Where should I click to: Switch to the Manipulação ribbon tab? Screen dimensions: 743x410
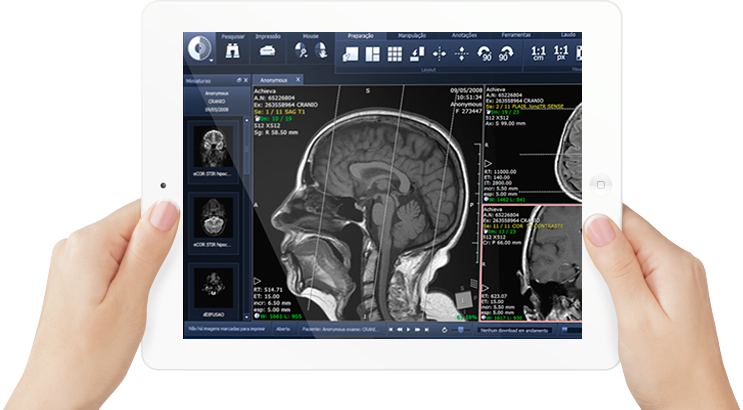point(412,36)
